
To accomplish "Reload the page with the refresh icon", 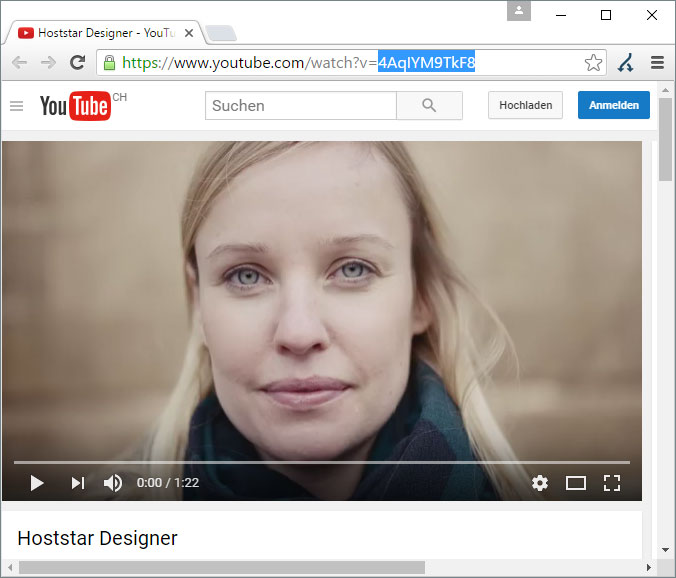I will (78, 63).
